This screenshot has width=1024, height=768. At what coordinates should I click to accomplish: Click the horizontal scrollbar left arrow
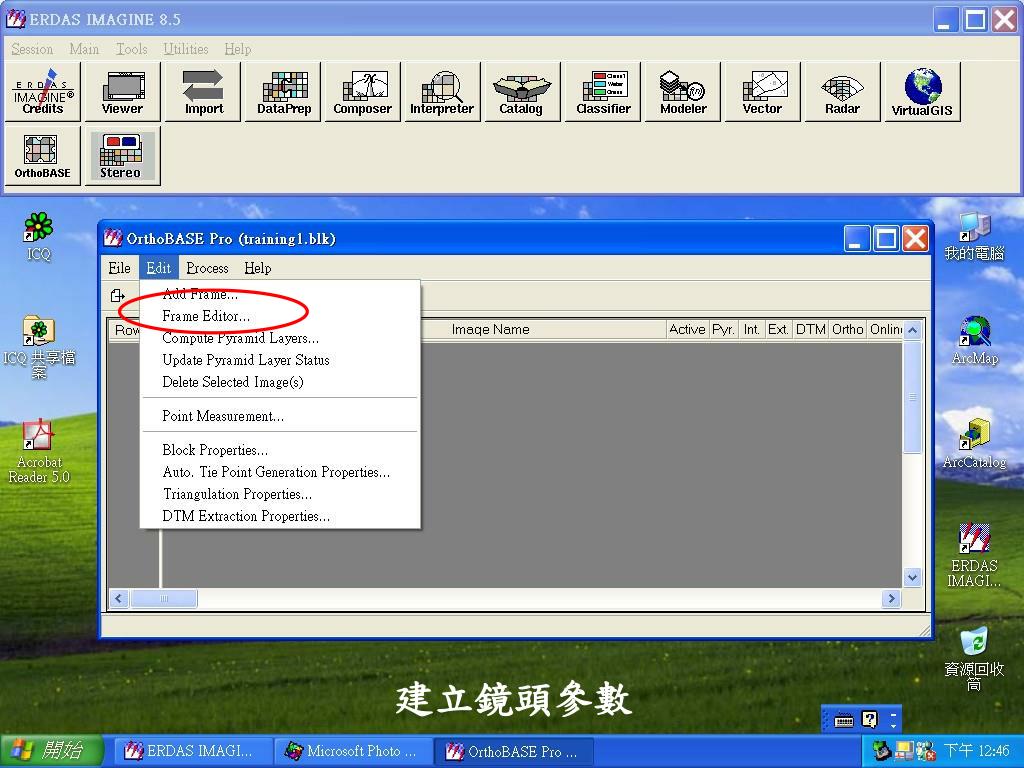(x=119, y=598)
